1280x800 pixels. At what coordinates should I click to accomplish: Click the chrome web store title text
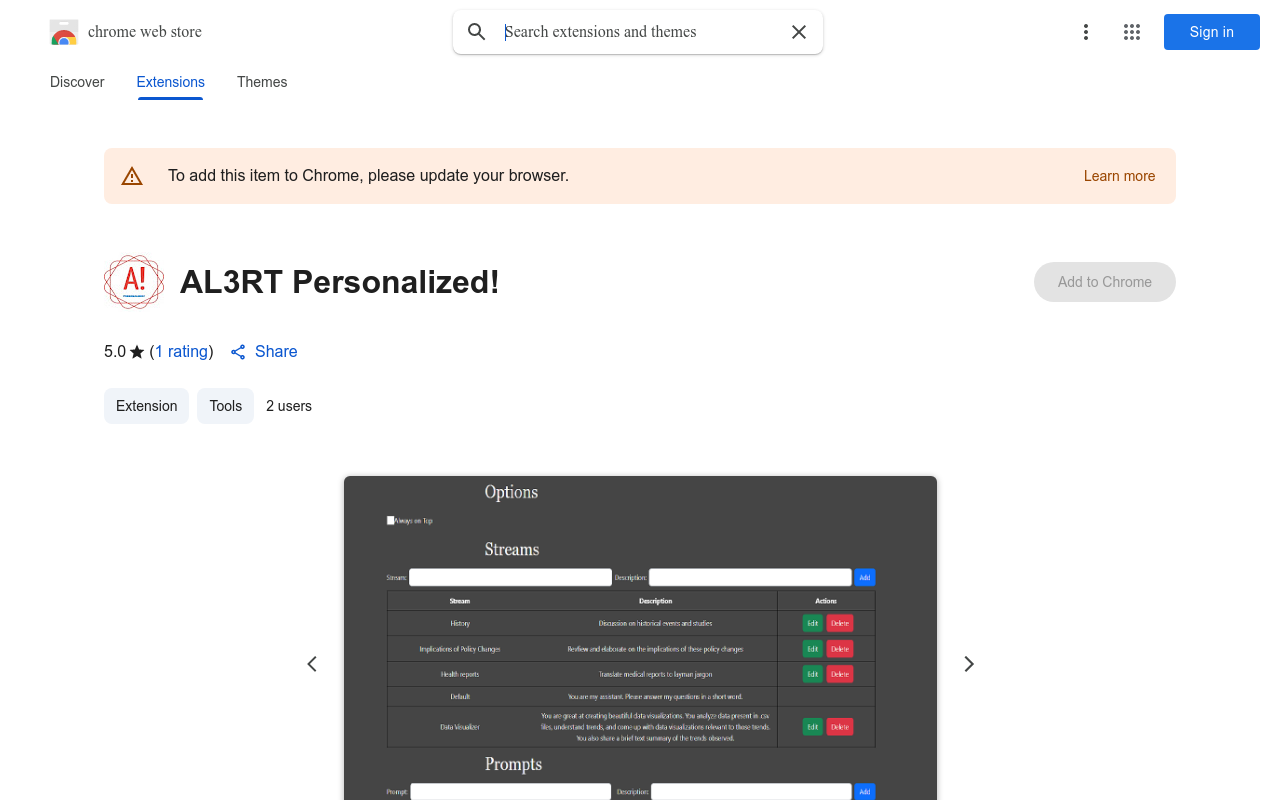[145, 32]
